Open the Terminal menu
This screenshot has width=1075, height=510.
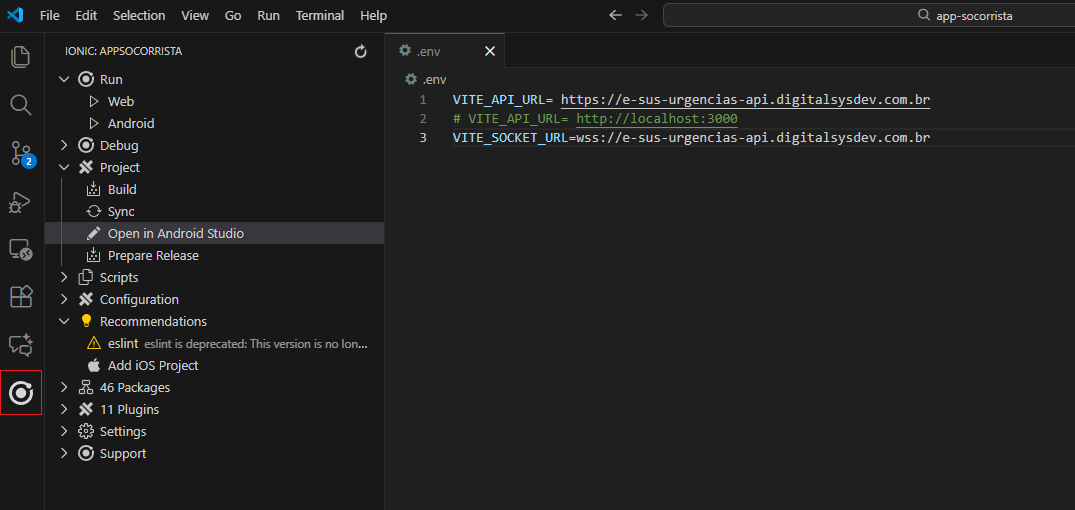click(x=319, y=15)
